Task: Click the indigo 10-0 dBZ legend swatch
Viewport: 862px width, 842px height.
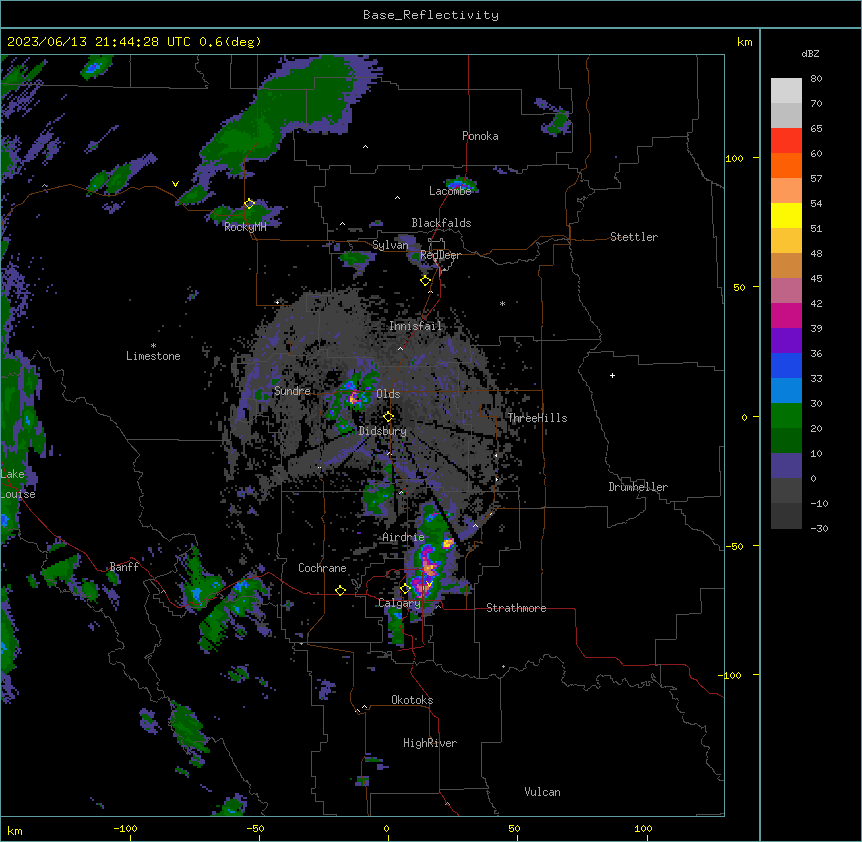Action: 786,466
